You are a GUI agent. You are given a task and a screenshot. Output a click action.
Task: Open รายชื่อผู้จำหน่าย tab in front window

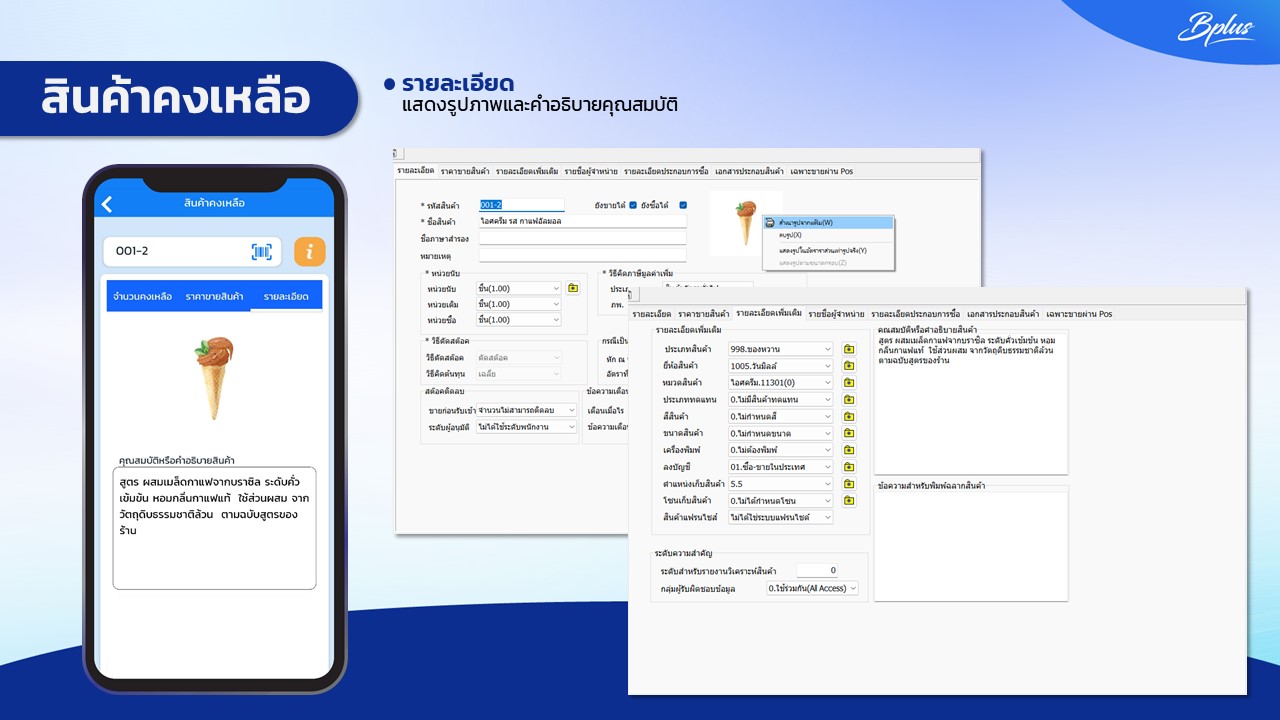pyautogui.click(x=836, y=314)
